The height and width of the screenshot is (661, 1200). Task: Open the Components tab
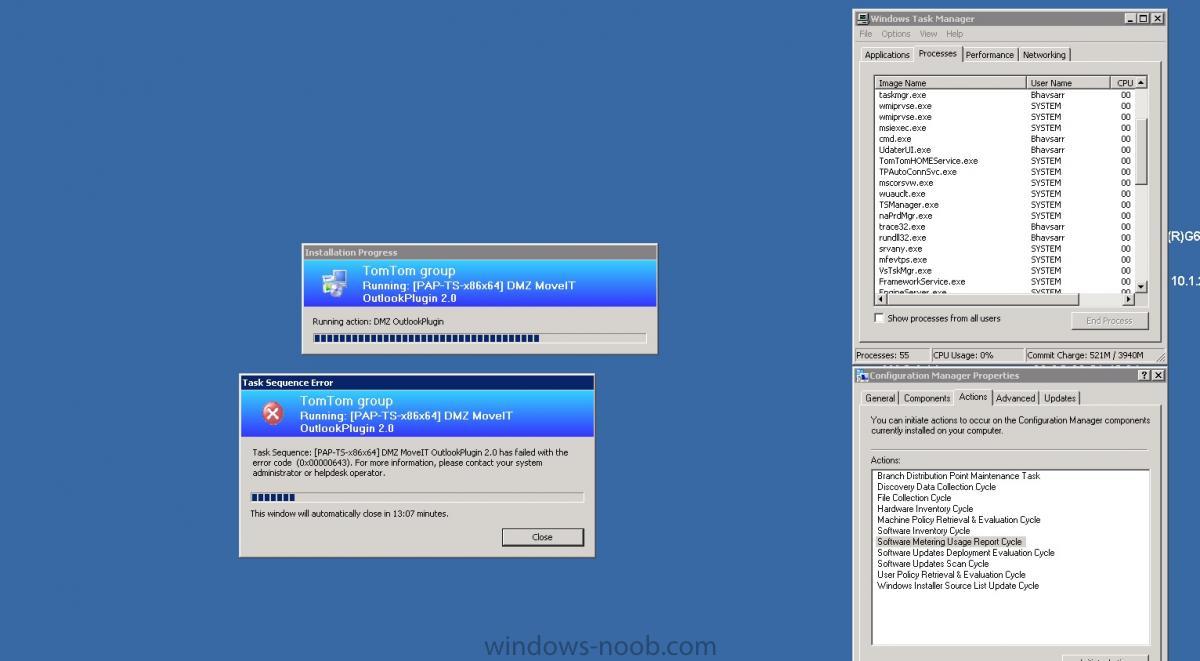click(x=927, y=398)
